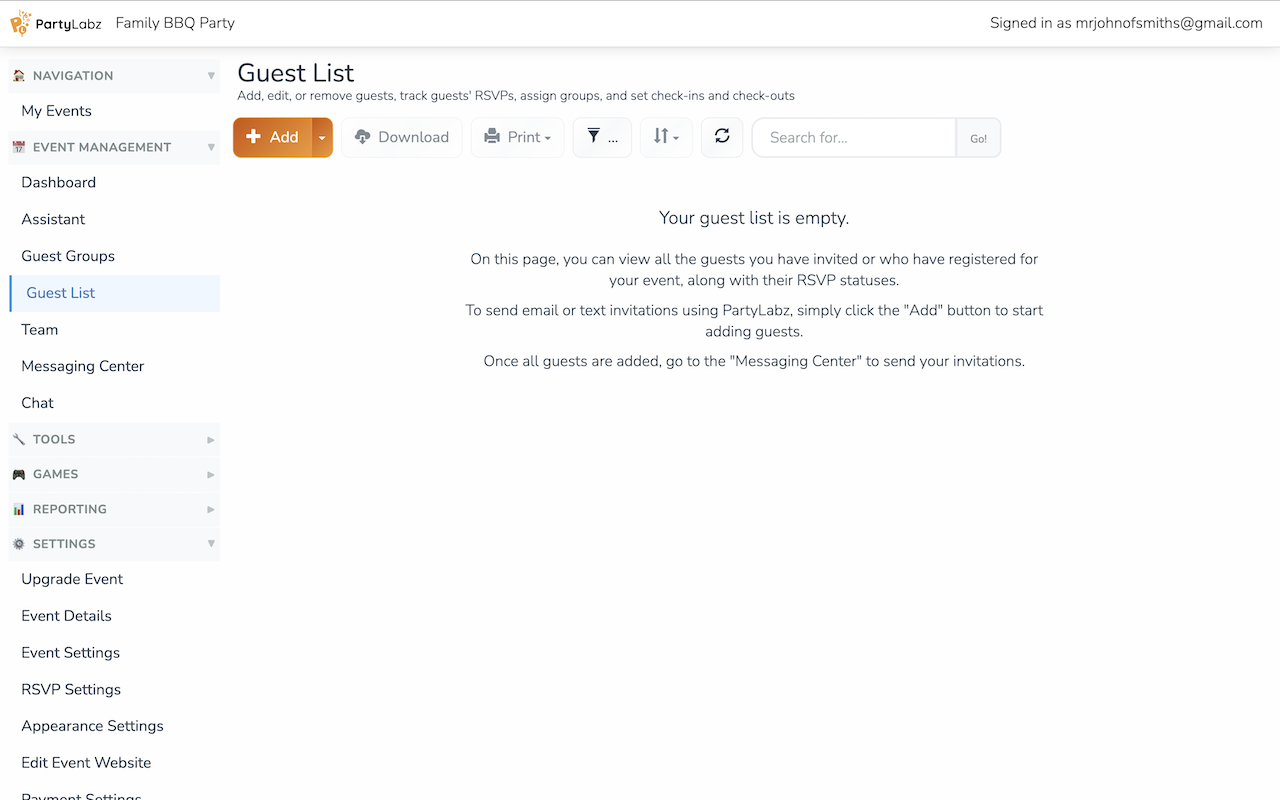Open the Add button dropdown arrow
Screen dimensions: 1280x800
pyautogui.click(x=322, y=138)
